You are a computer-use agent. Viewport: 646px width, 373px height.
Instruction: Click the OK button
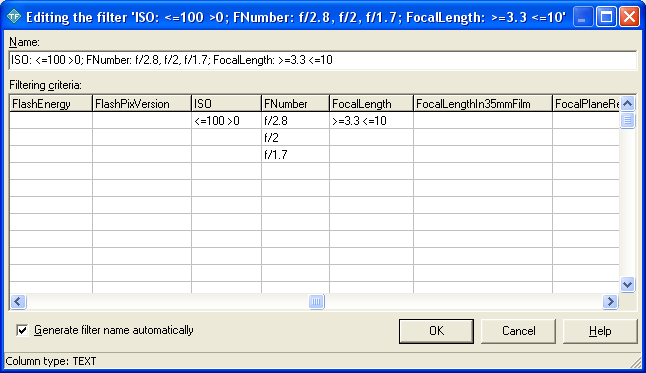coord(436,331)
